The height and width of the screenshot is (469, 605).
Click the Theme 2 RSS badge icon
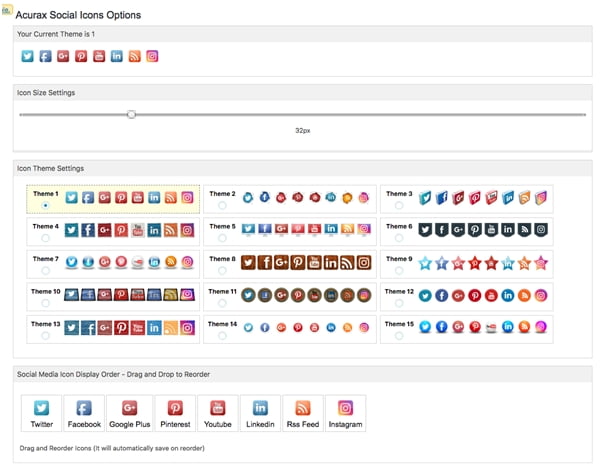pyautogui.click(x=347, y=198)
